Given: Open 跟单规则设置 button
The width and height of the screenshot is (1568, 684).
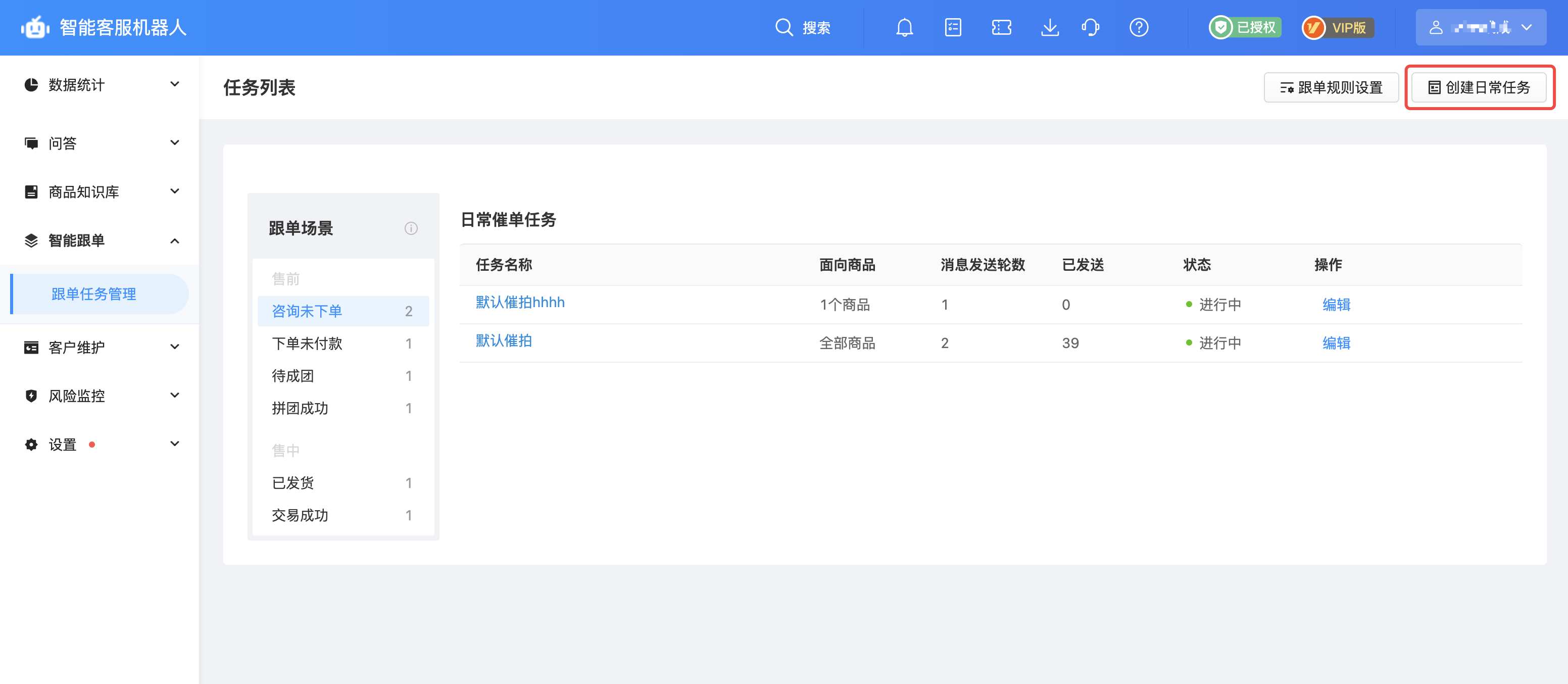Looking at the screenshot, I should click(1331, 87).
